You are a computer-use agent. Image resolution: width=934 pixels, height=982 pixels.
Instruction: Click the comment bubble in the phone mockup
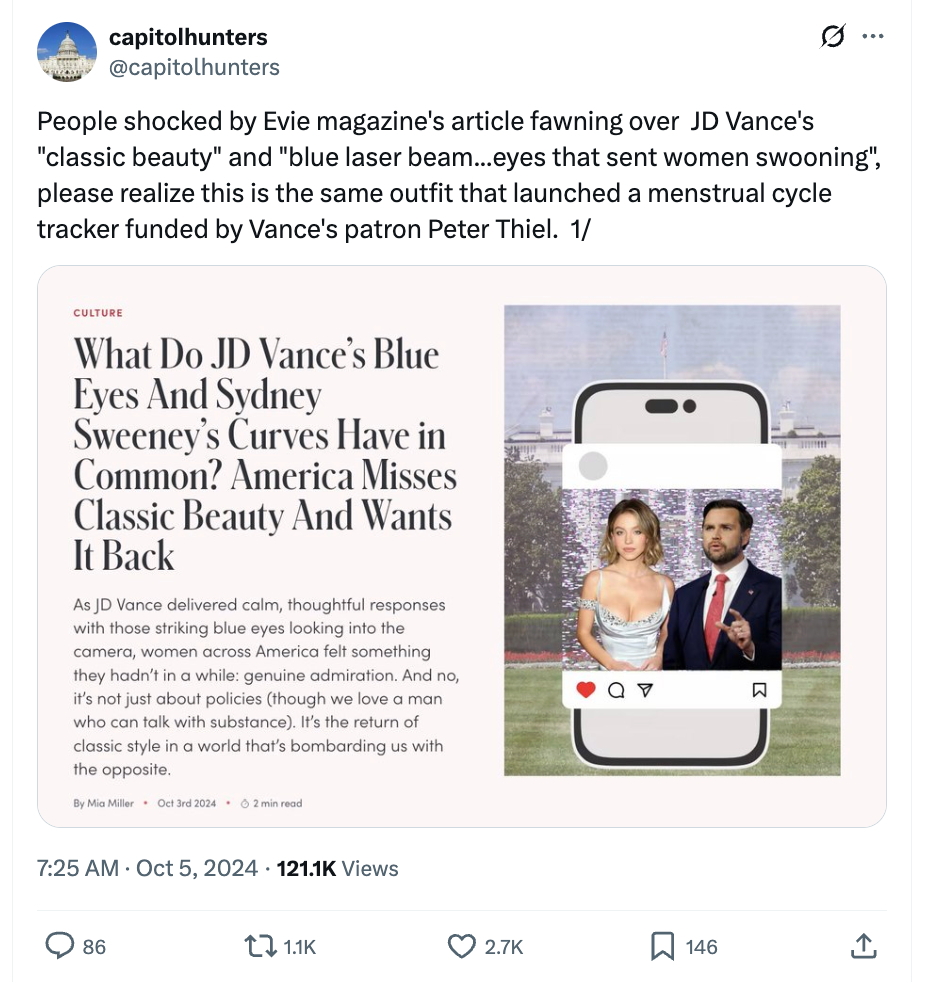[x=615, y=689]
